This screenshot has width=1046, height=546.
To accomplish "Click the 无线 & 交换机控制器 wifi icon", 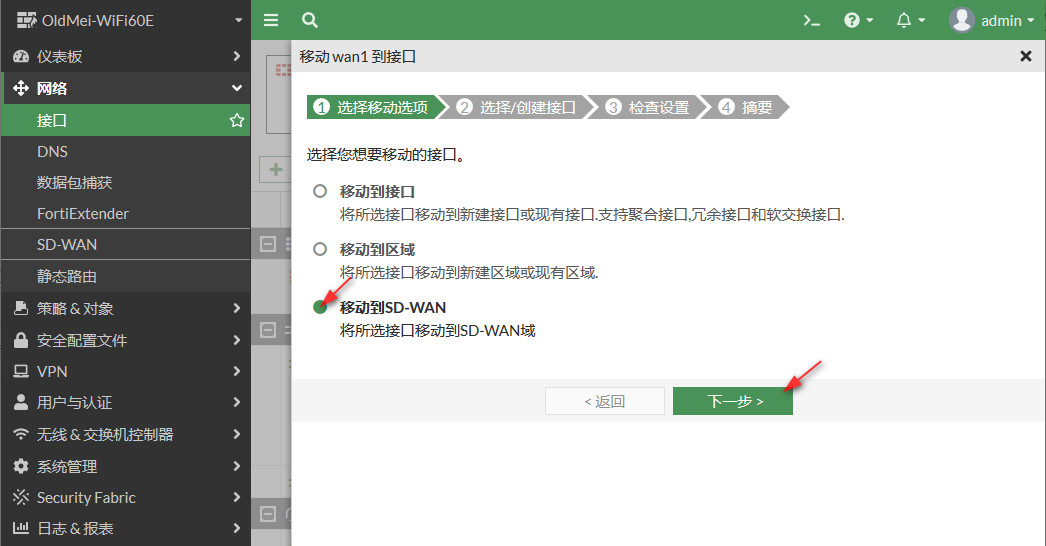I will tap(21, 434).
